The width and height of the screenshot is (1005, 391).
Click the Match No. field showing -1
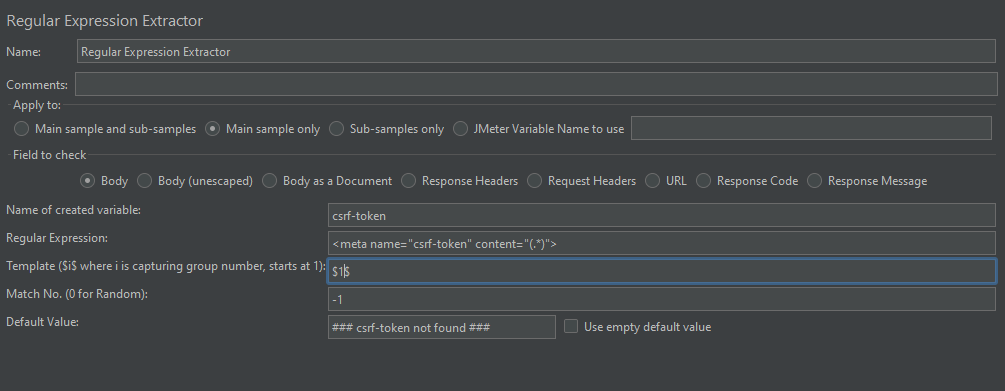[661, 299]
